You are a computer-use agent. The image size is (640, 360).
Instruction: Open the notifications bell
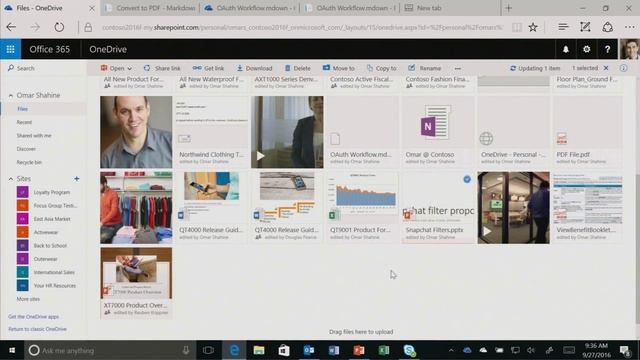(x=566, y=49)
